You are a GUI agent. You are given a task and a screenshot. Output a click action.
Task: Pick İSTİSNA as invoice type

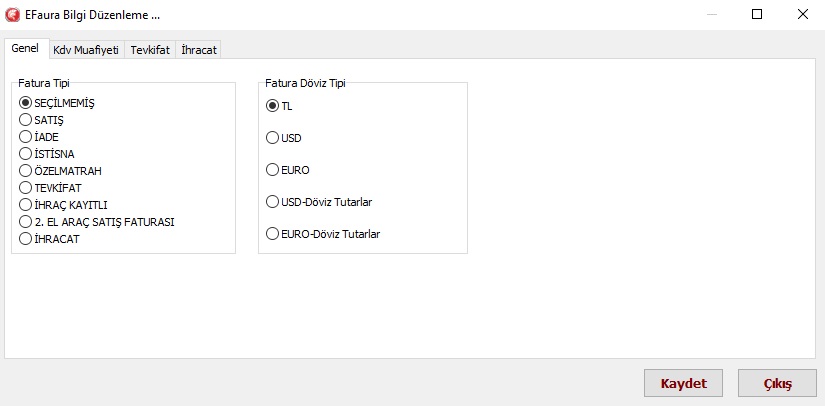tap(26, 154)
